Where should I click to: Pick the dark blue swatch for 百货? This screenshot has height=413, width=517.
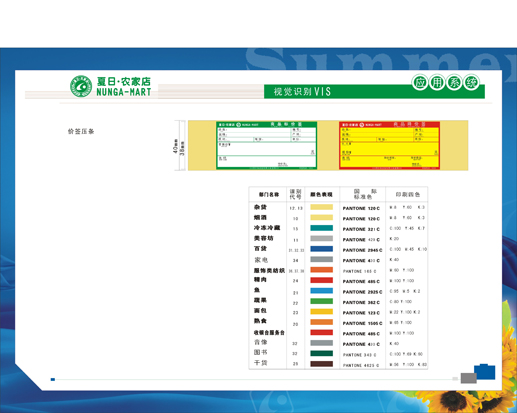pyautogui.click(x=322, y=249)
